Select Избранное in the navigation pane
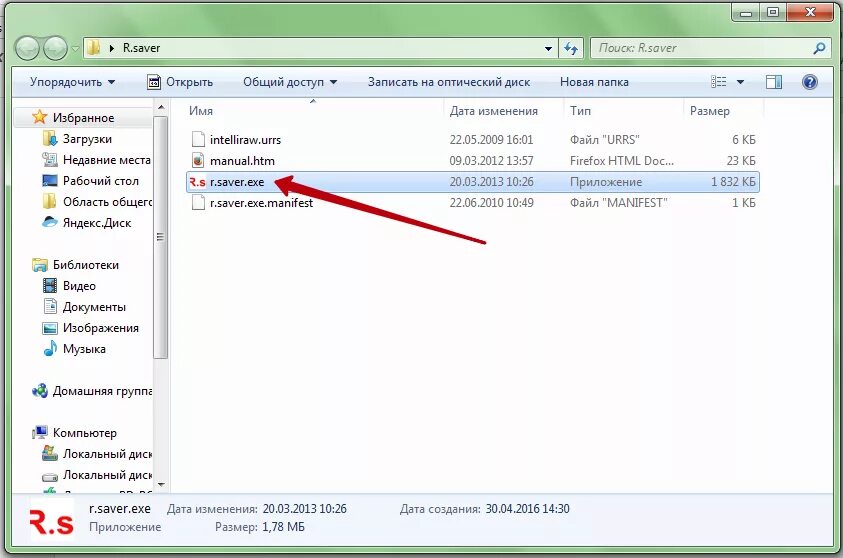 pos(83,118)
